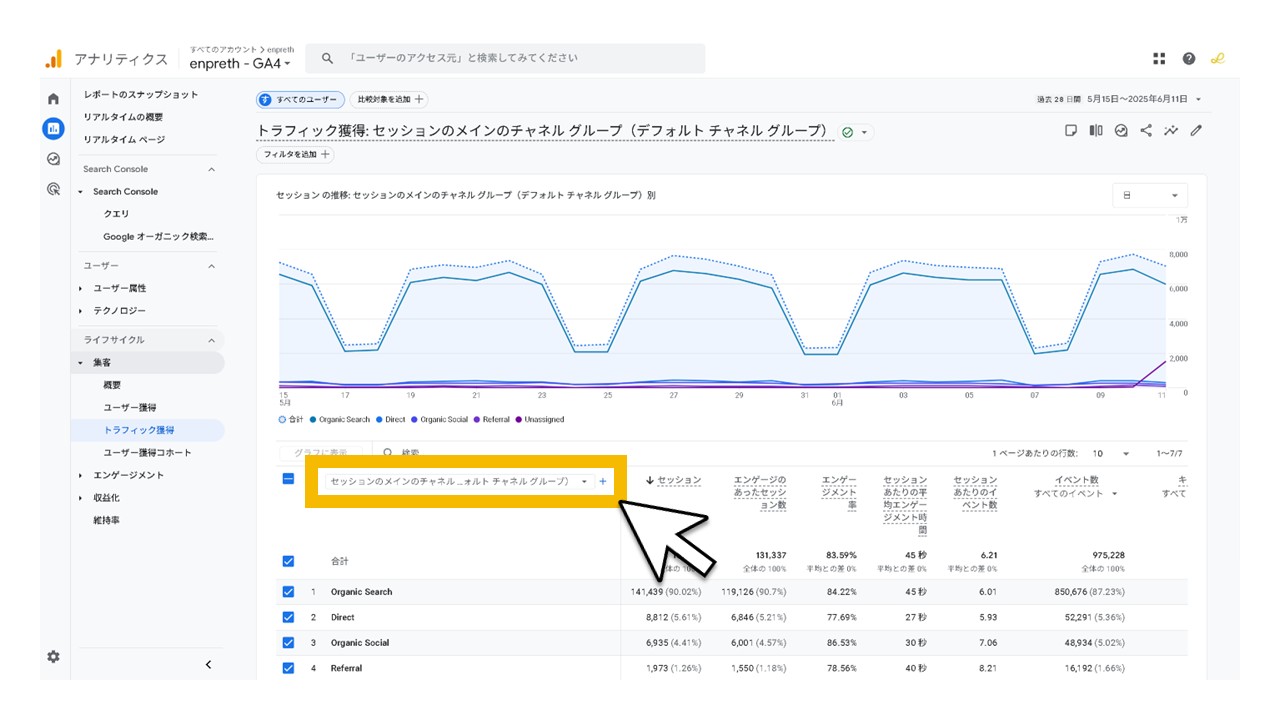Customize report with the pencil icon
This screenshot has width=1280, height=720.
coord(1196,131)
